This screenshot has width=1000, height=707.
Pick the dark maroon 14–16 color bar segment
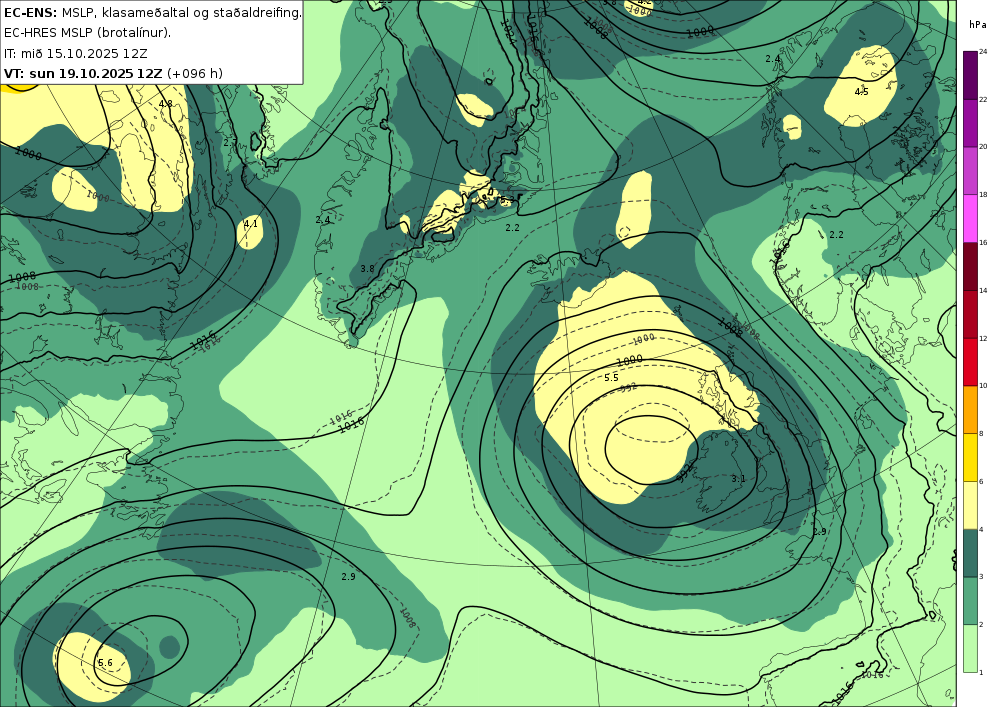click(x=971, y=266)
